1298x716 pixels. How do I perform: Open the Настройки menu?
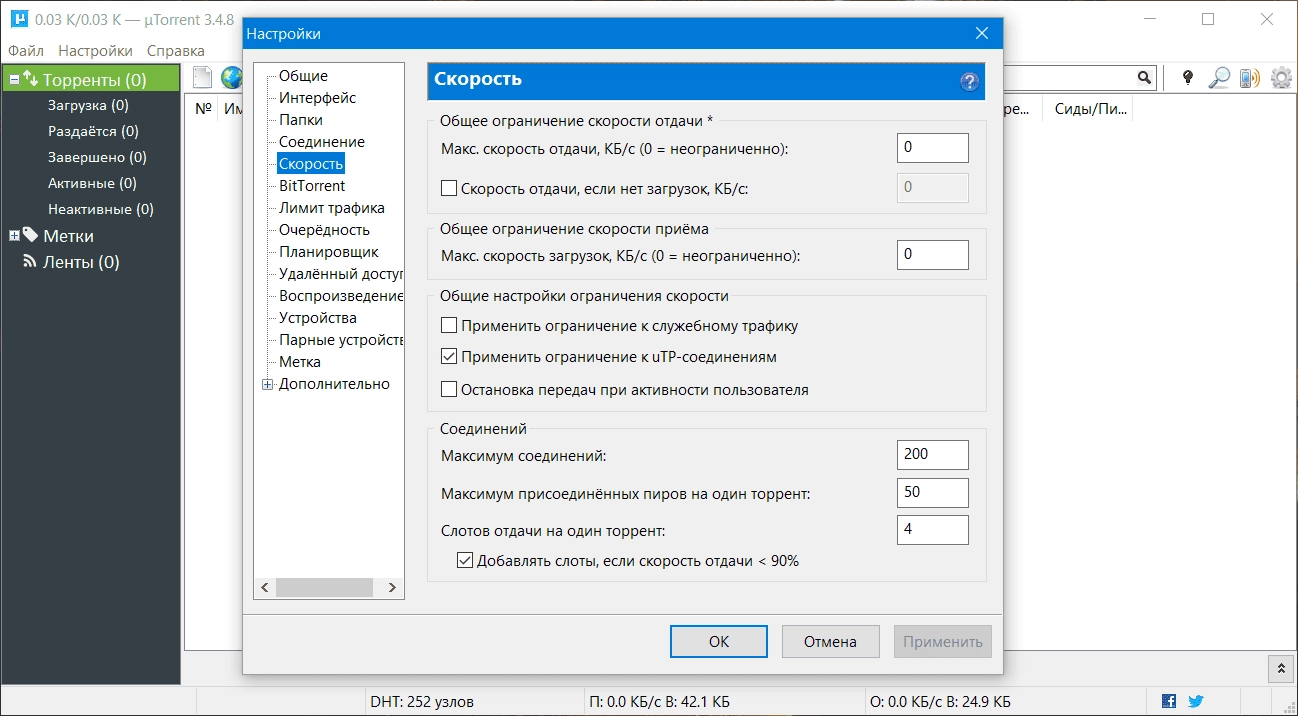(97, 49)
